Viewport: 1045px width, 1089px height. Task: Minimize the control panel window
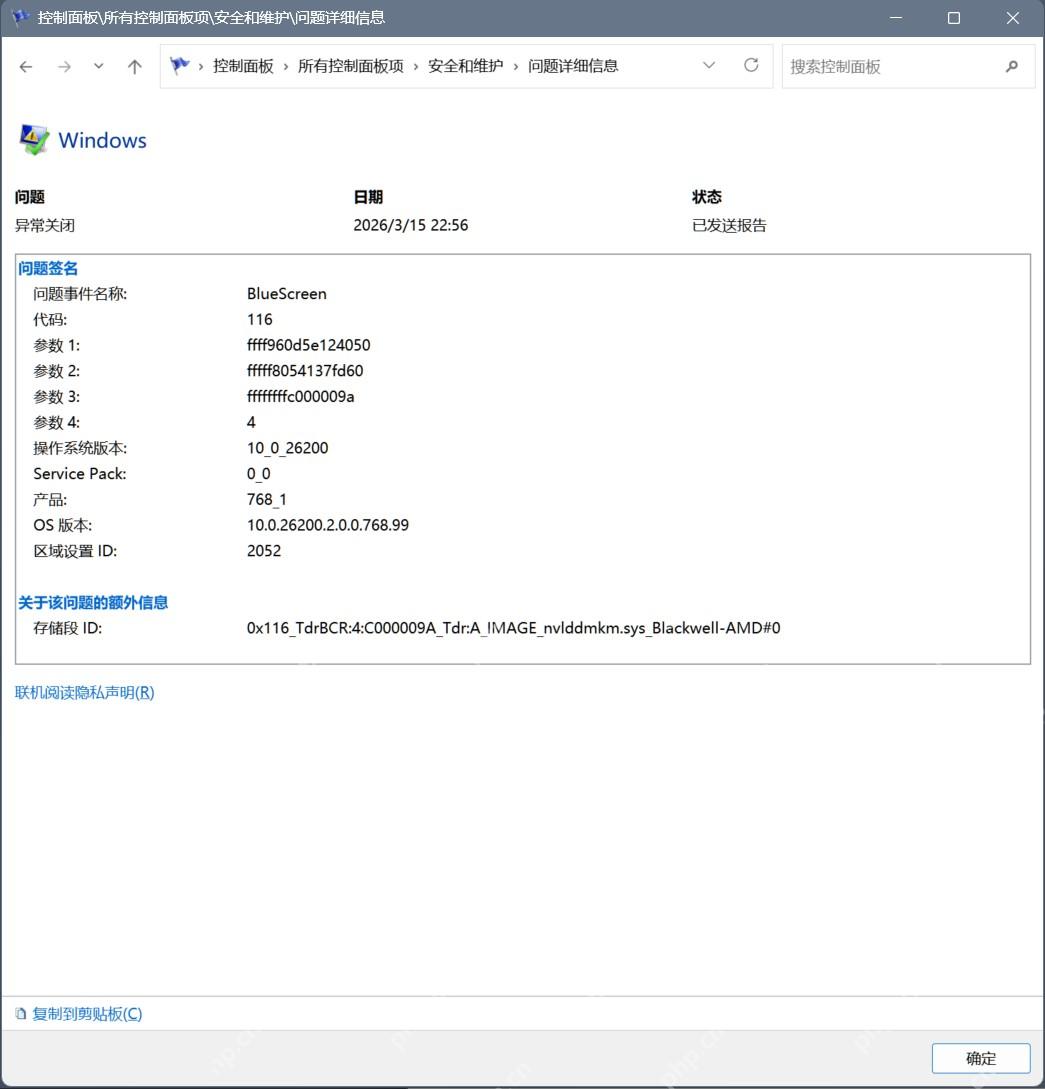896,18
